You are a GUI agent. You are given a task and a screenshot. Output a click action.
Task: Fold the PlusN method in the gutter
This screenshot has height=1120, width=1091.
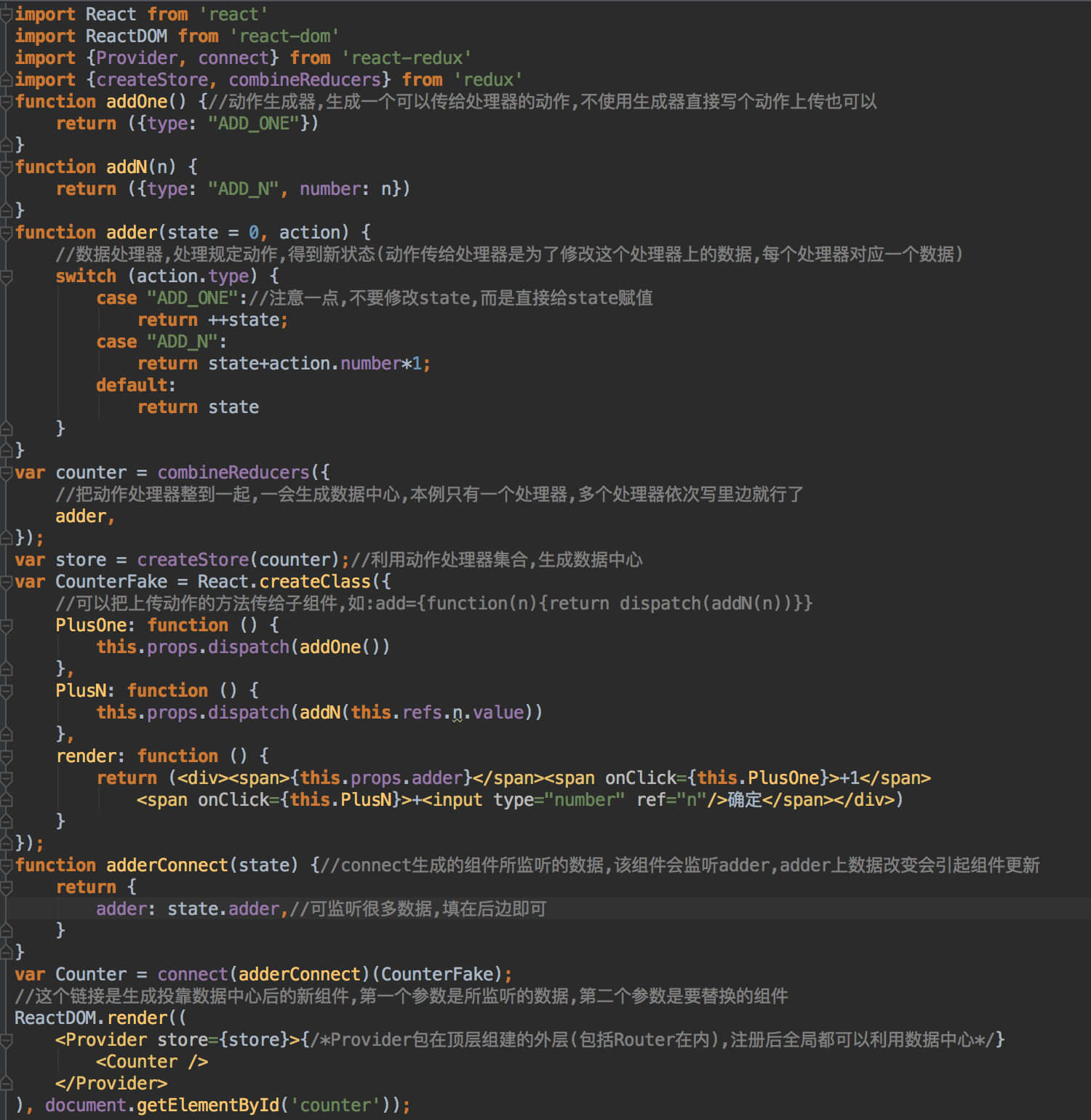pyautogui.click(x=7, y=691)
